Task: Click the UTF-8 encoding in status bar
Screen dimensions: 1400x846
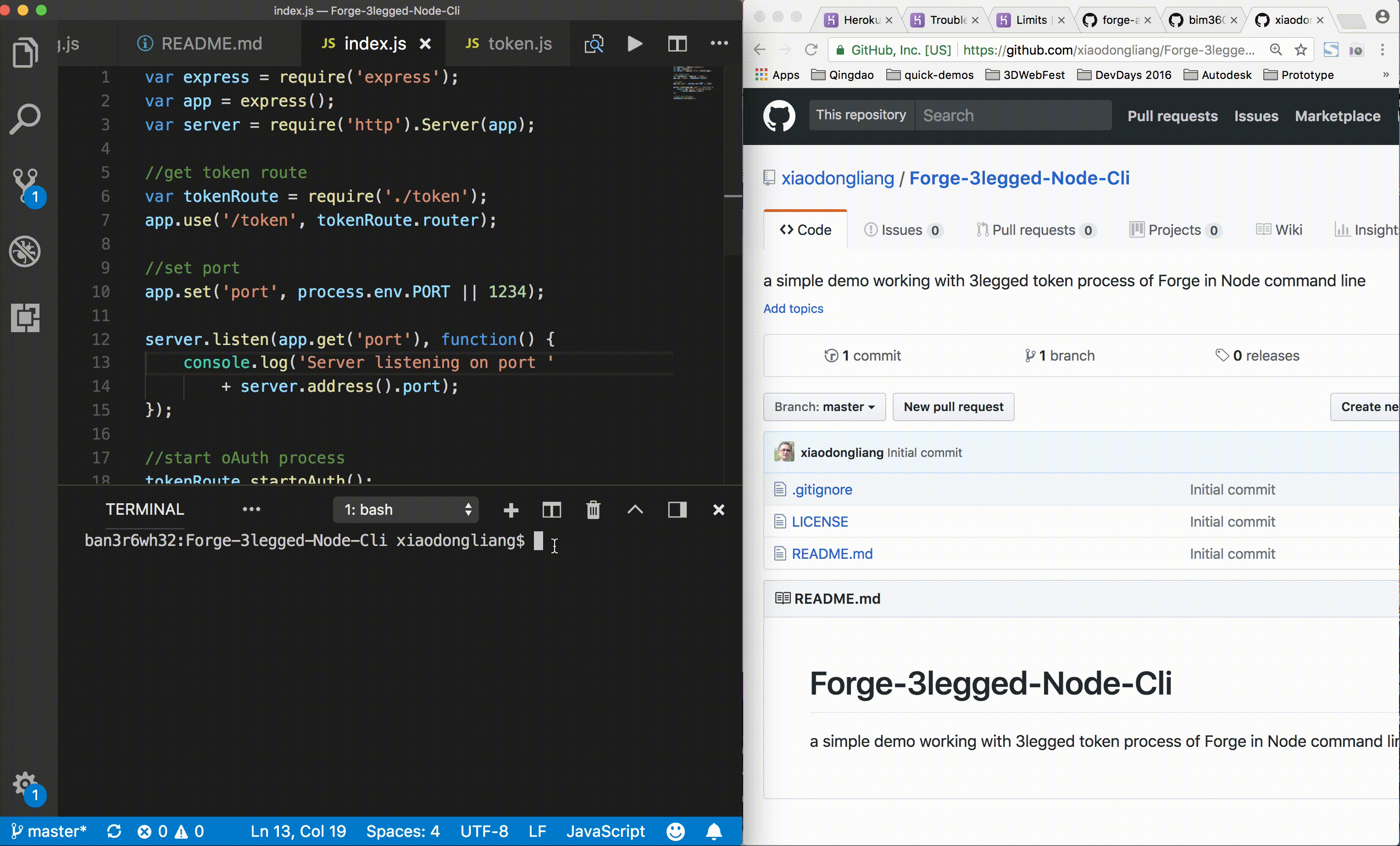Action: 484,831
